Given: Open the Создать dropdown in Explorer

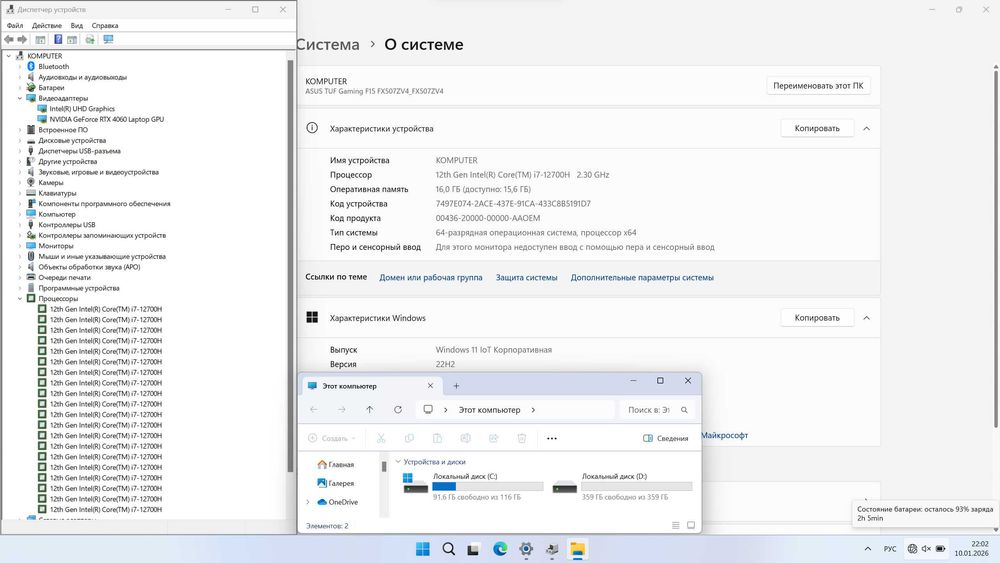Looking at the screenshot, I should [332, 438].
